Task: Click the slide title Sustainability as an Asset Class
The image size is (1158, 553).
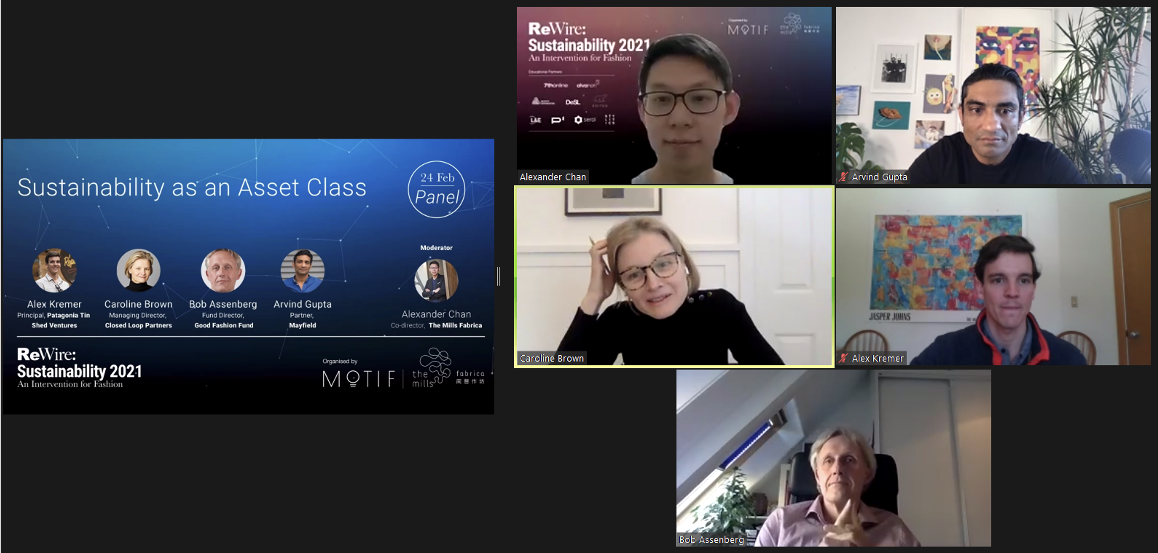Action: pos(192,188)
